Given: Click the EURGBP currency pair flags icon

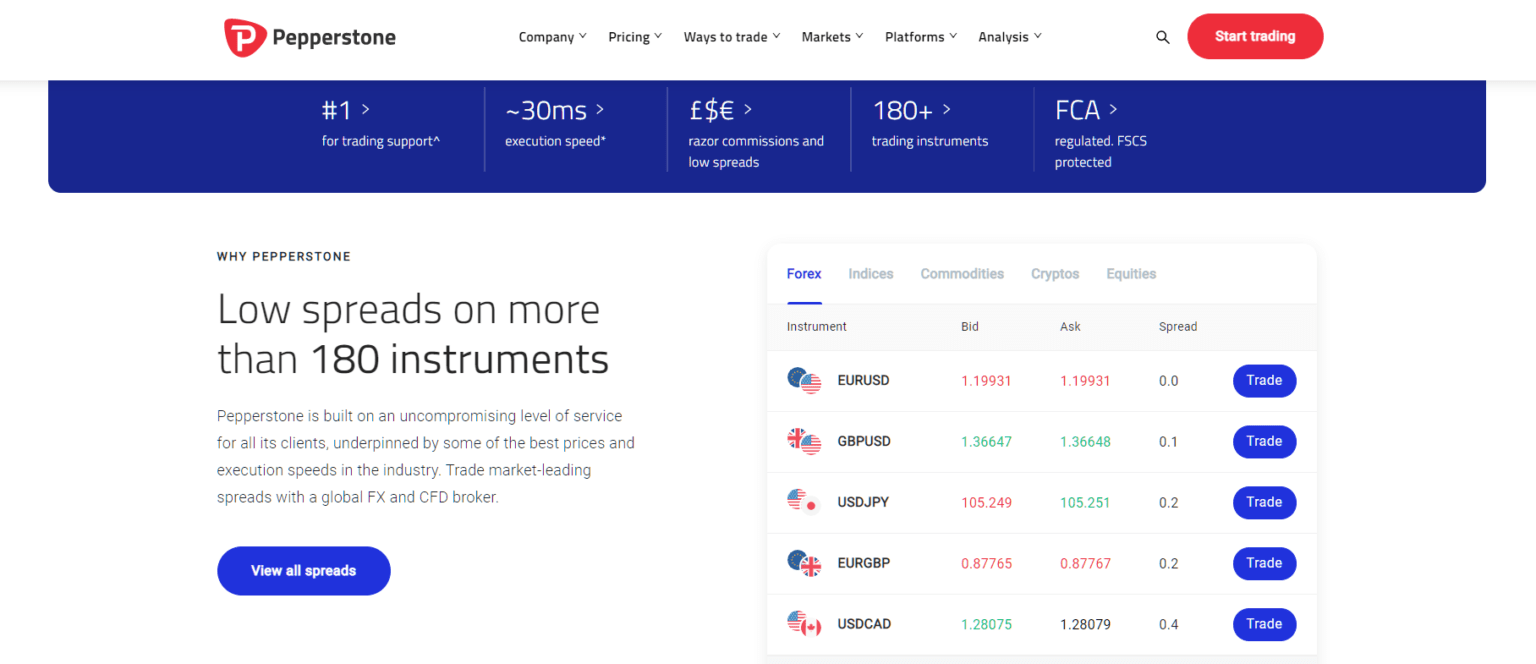Looking at the screenshot, I should click(804, 563).
